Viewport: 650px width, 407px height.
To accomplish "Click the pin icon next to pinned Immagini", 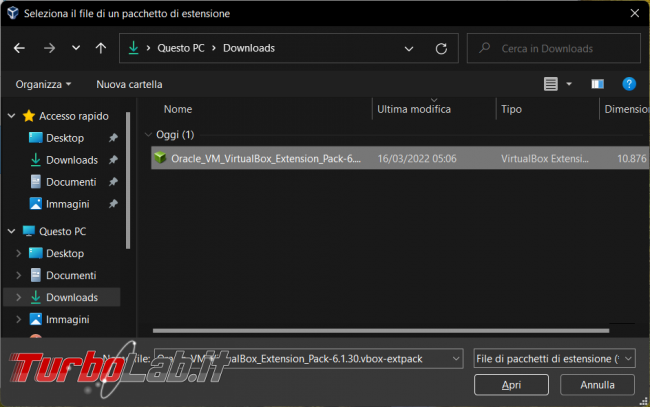I will coord(113,204).
